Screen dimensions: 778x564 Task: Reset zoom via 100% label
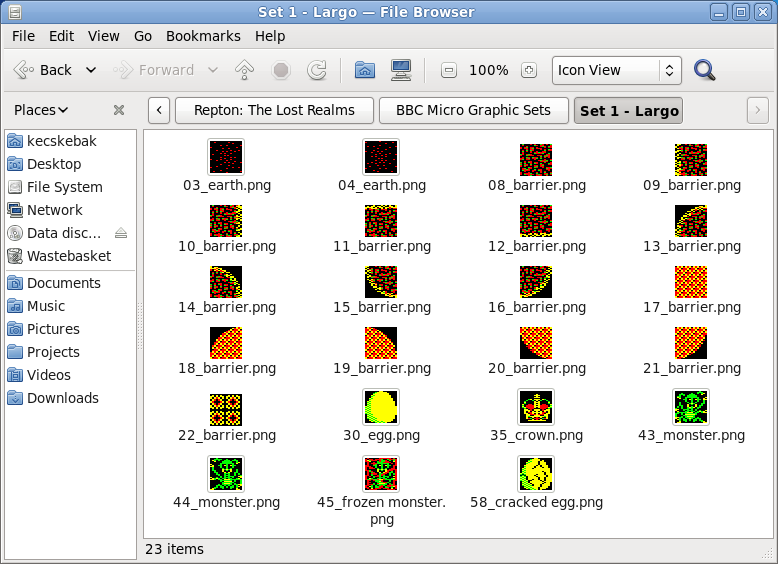tap(489, 70)
